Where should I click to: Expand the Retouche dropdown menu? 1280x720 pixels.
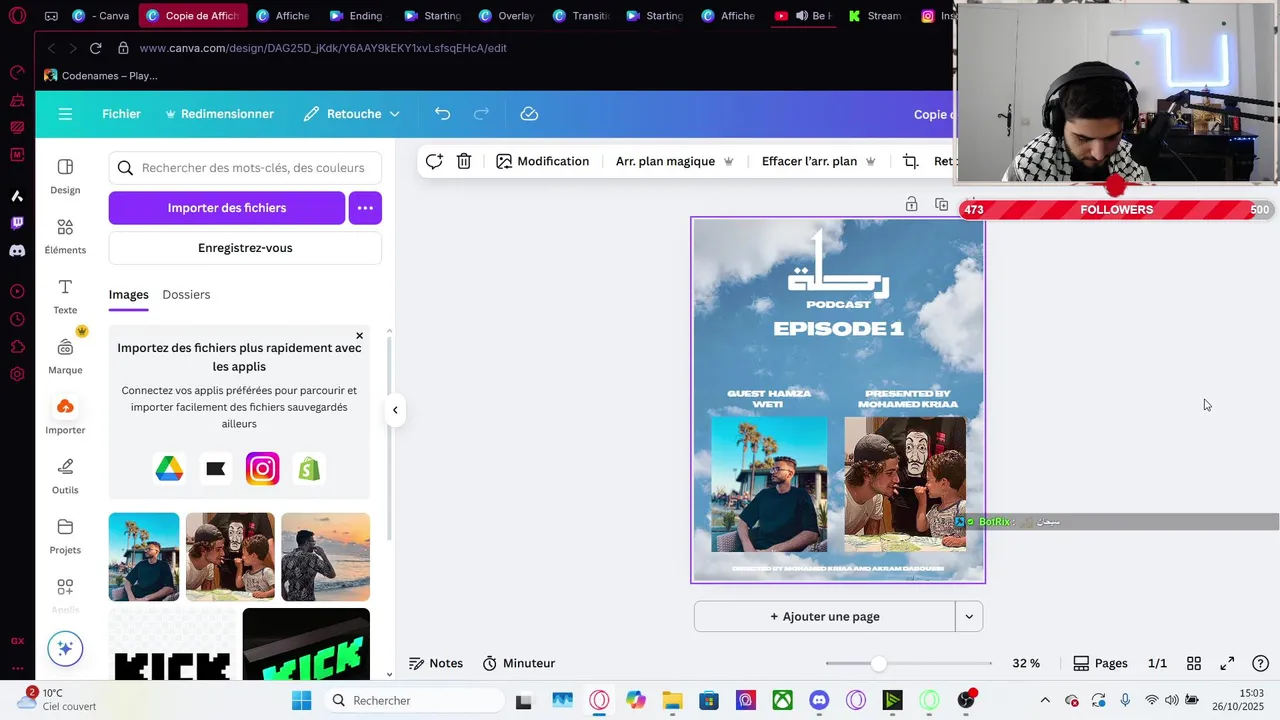coord(394,114)
